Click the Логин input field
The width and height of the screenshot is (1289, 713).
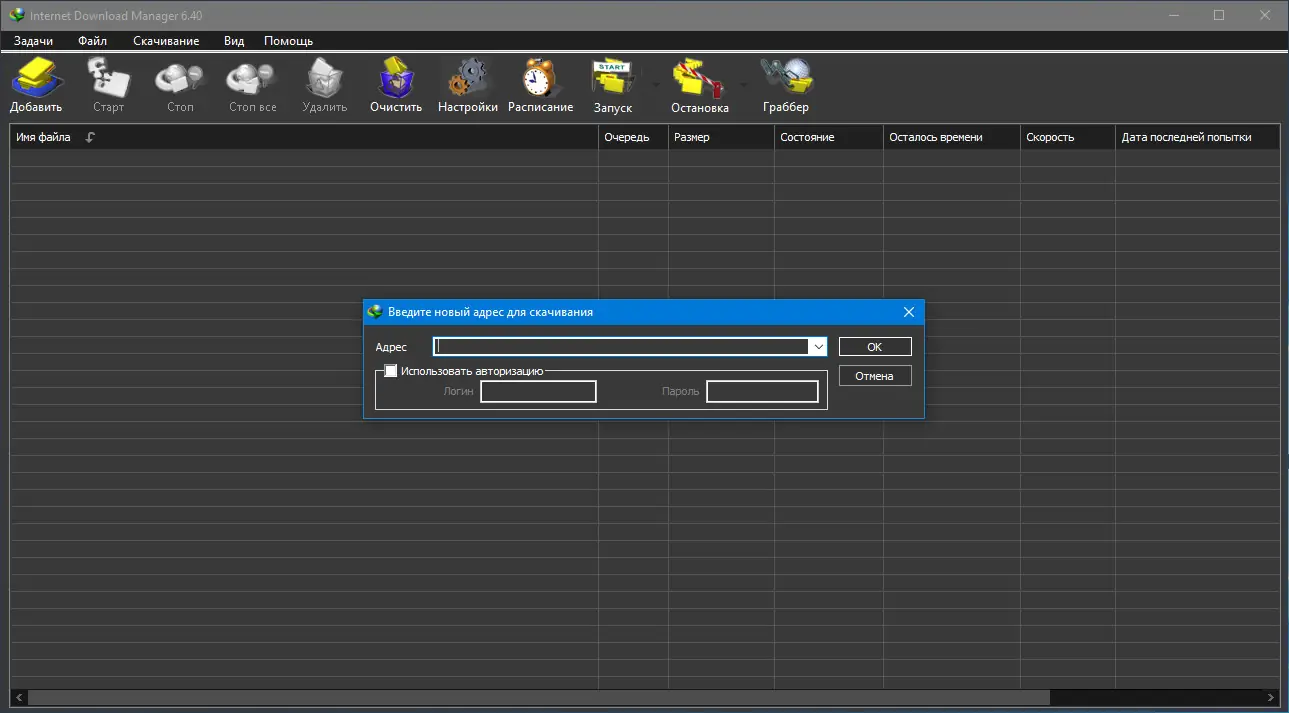coord(538,391)
